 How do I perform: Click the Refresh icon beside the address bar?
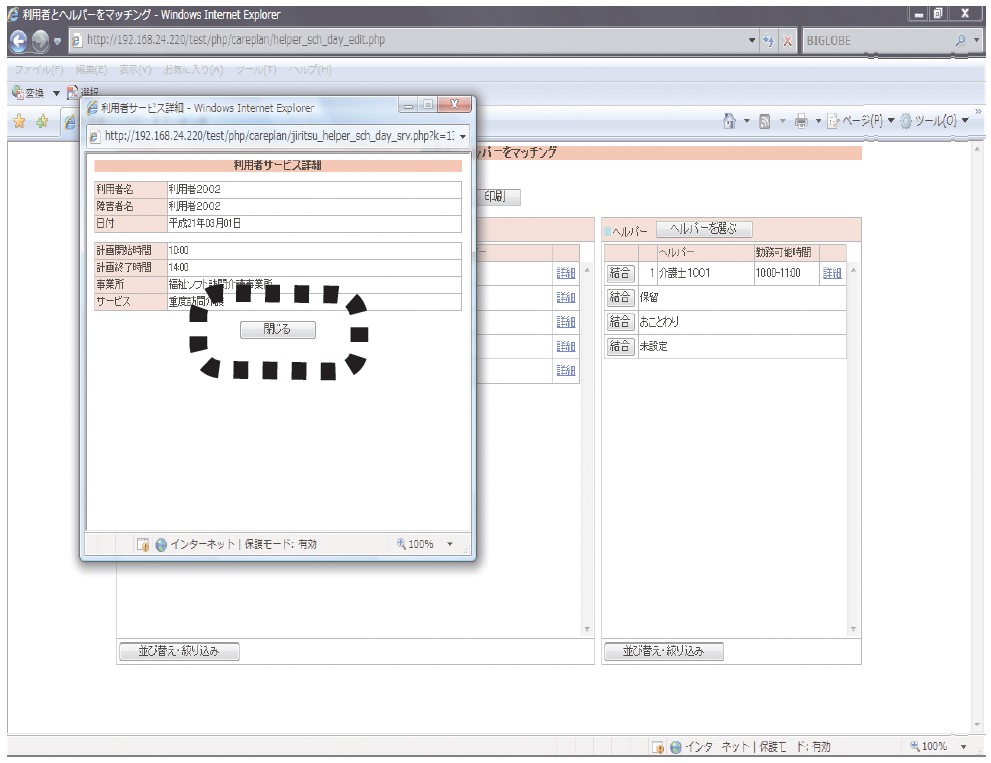(769, 41)
